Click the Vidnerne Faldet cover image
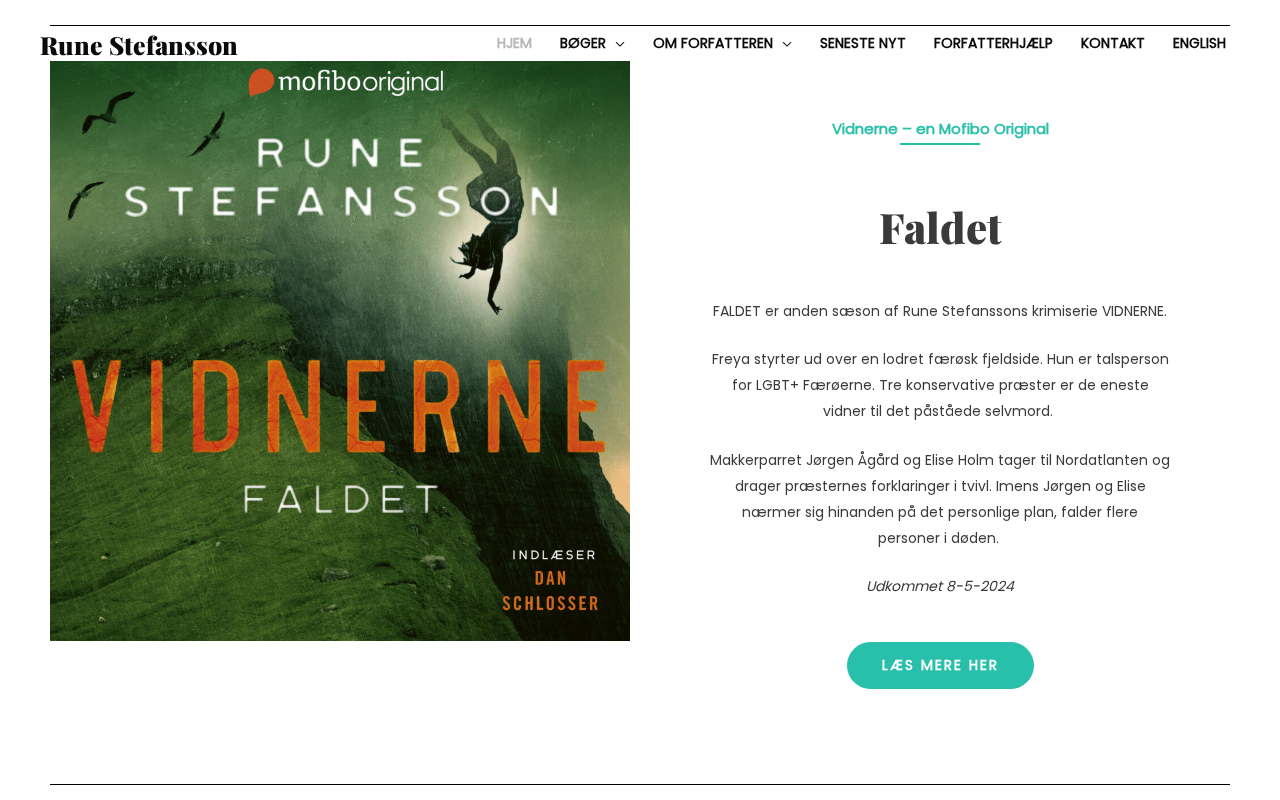 point(340,351)
